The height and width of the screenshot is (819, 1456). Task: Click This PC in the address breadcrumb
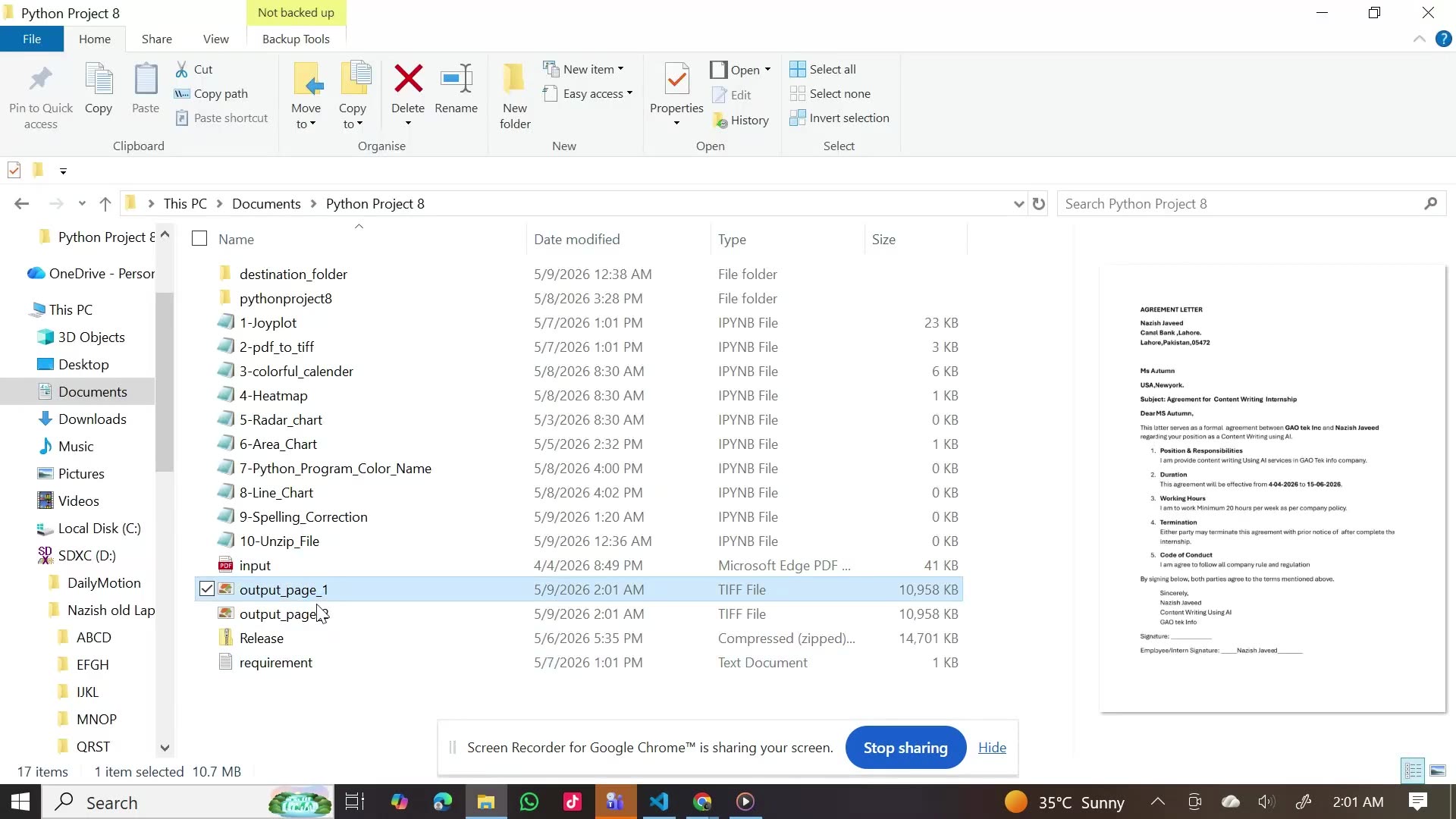pyautogui.click(x=185, y=203)
